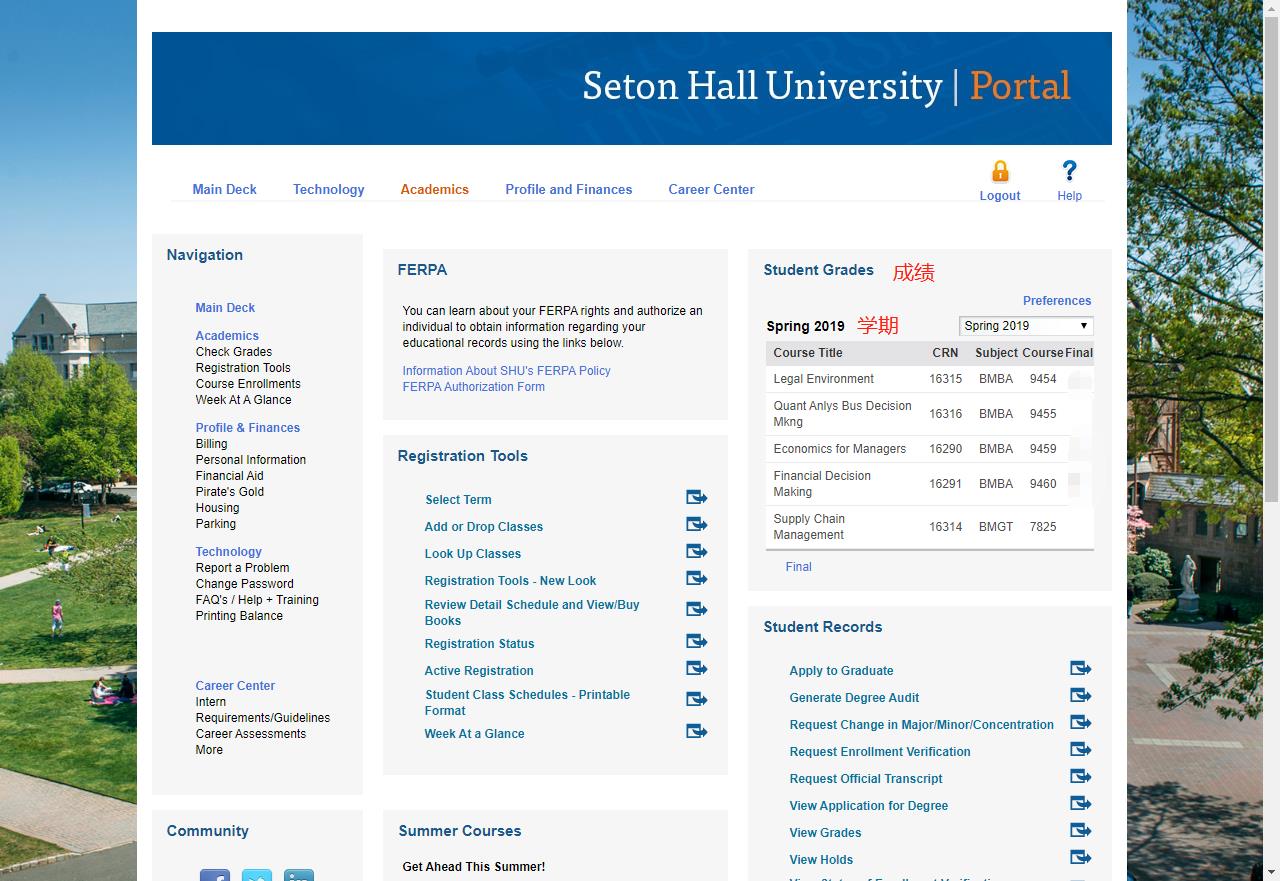This screenshot has width=1280, height=881.
Task: Click the Request Official Transcript link
Action: (x=866, y=779)
